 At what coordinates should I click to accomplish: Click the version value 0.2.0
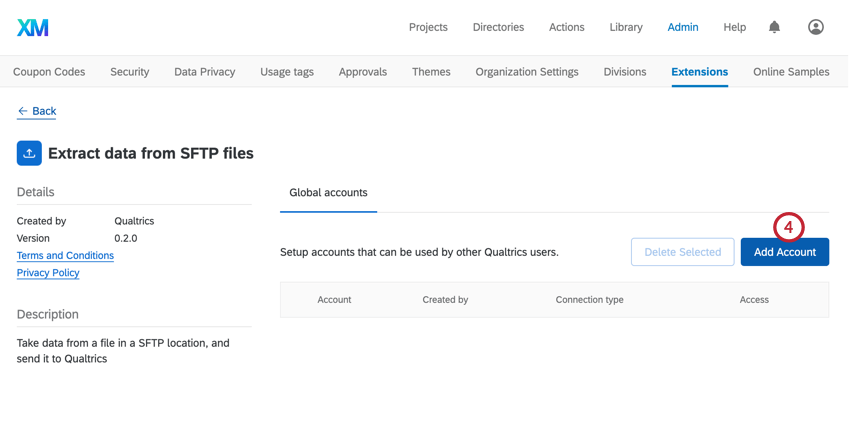[126, 238]
